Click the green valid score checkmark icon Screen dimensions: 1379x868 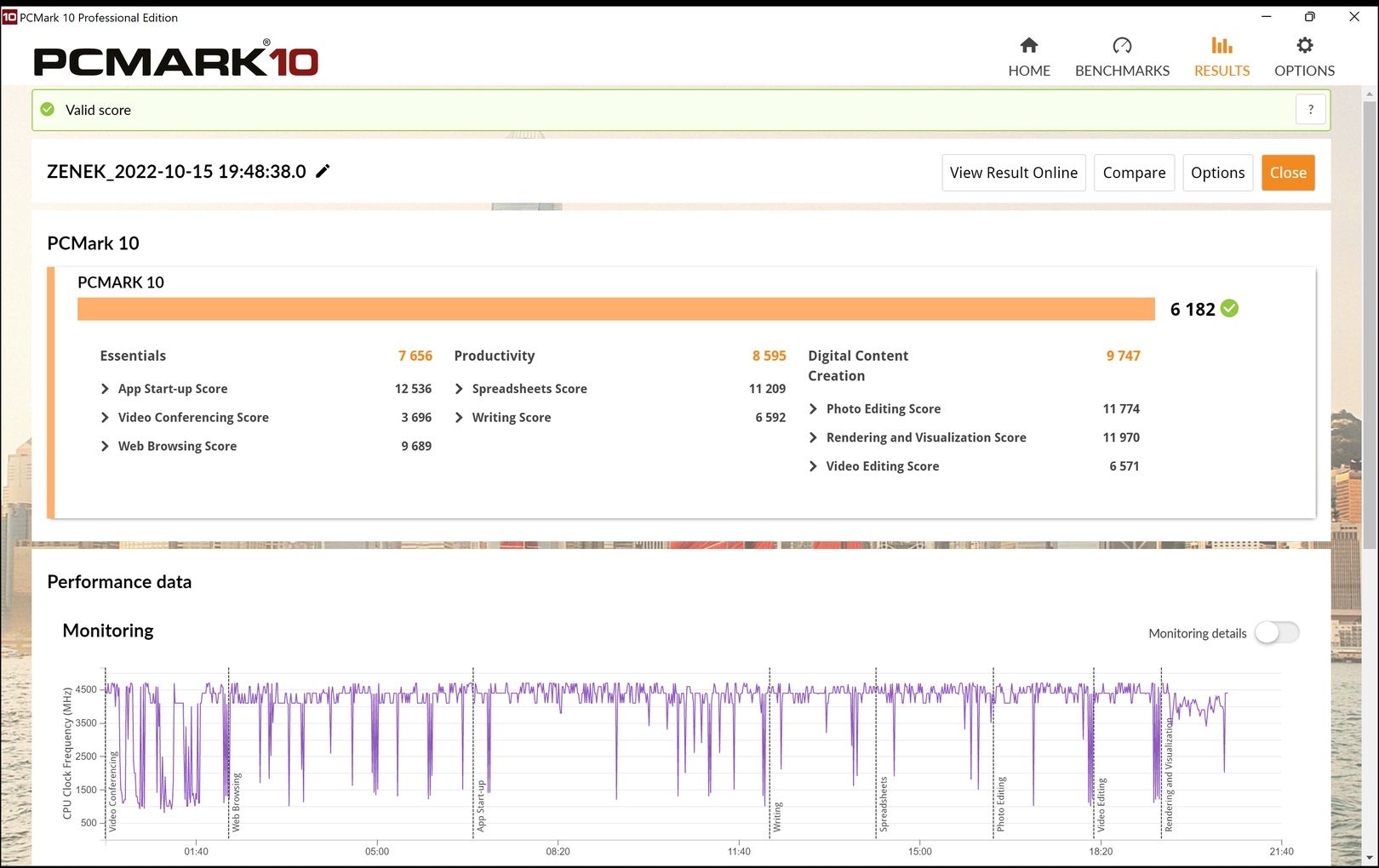[x=48, y=110]
